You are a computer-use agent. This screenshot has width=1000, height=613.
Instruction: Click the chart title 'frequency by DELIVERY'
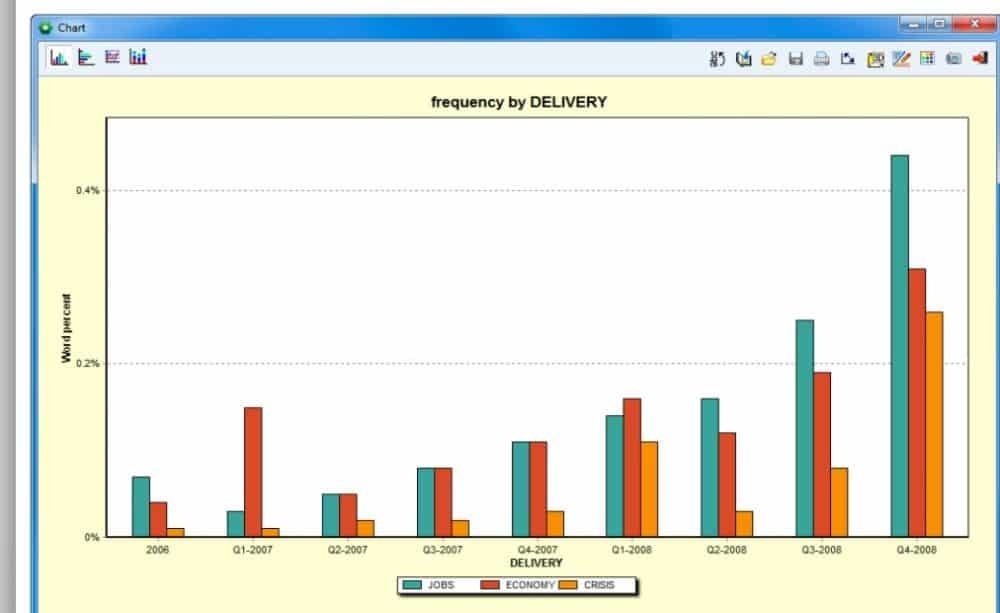518,102
